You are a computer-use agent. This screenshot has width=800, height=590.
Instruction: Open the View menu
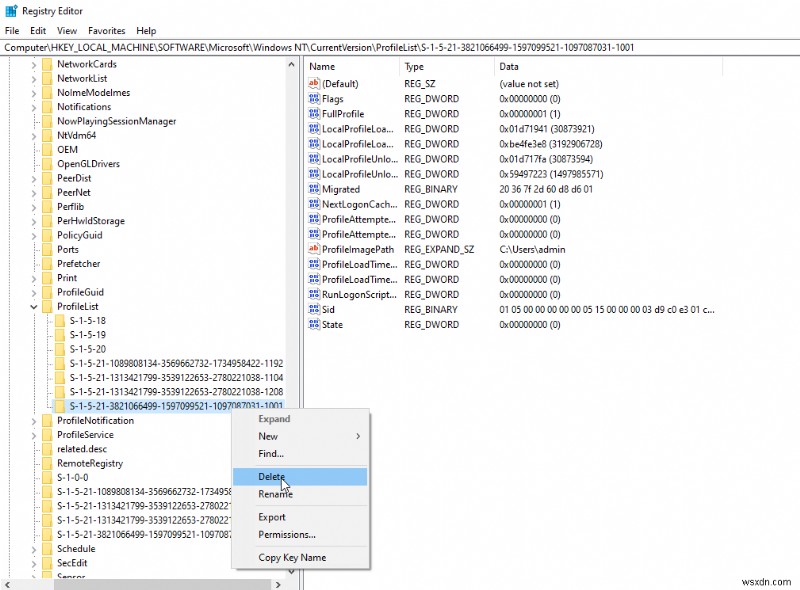pyautogui.click(x=66, y=30)
